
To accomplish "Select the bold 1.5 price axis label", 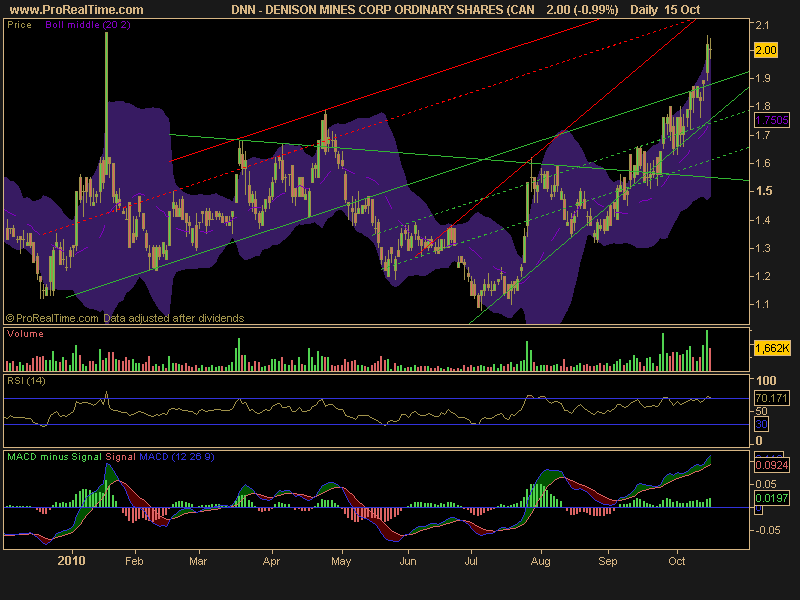I will click(x=763, y=191).
